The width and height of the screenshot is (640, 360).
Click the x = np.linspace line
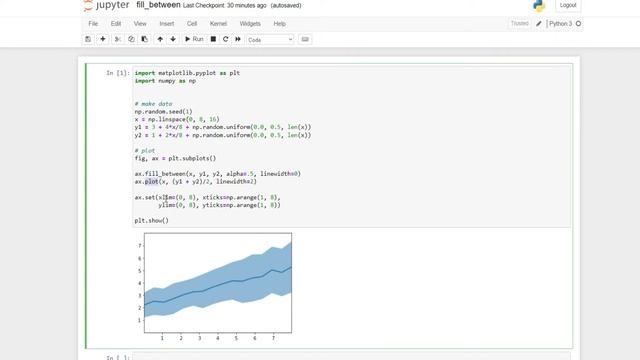coord(177,119)
